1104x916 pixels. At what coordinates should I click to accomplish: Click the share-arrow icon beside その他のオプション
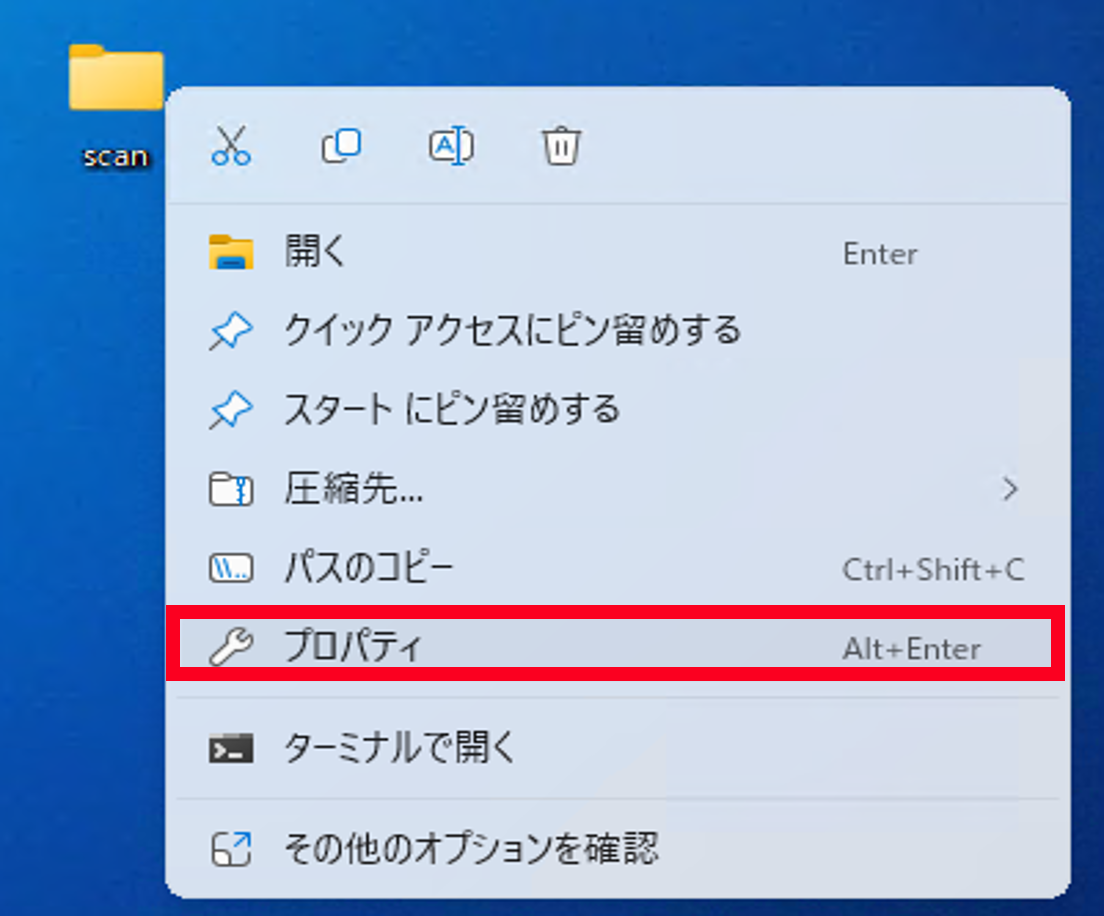(231, 850)
